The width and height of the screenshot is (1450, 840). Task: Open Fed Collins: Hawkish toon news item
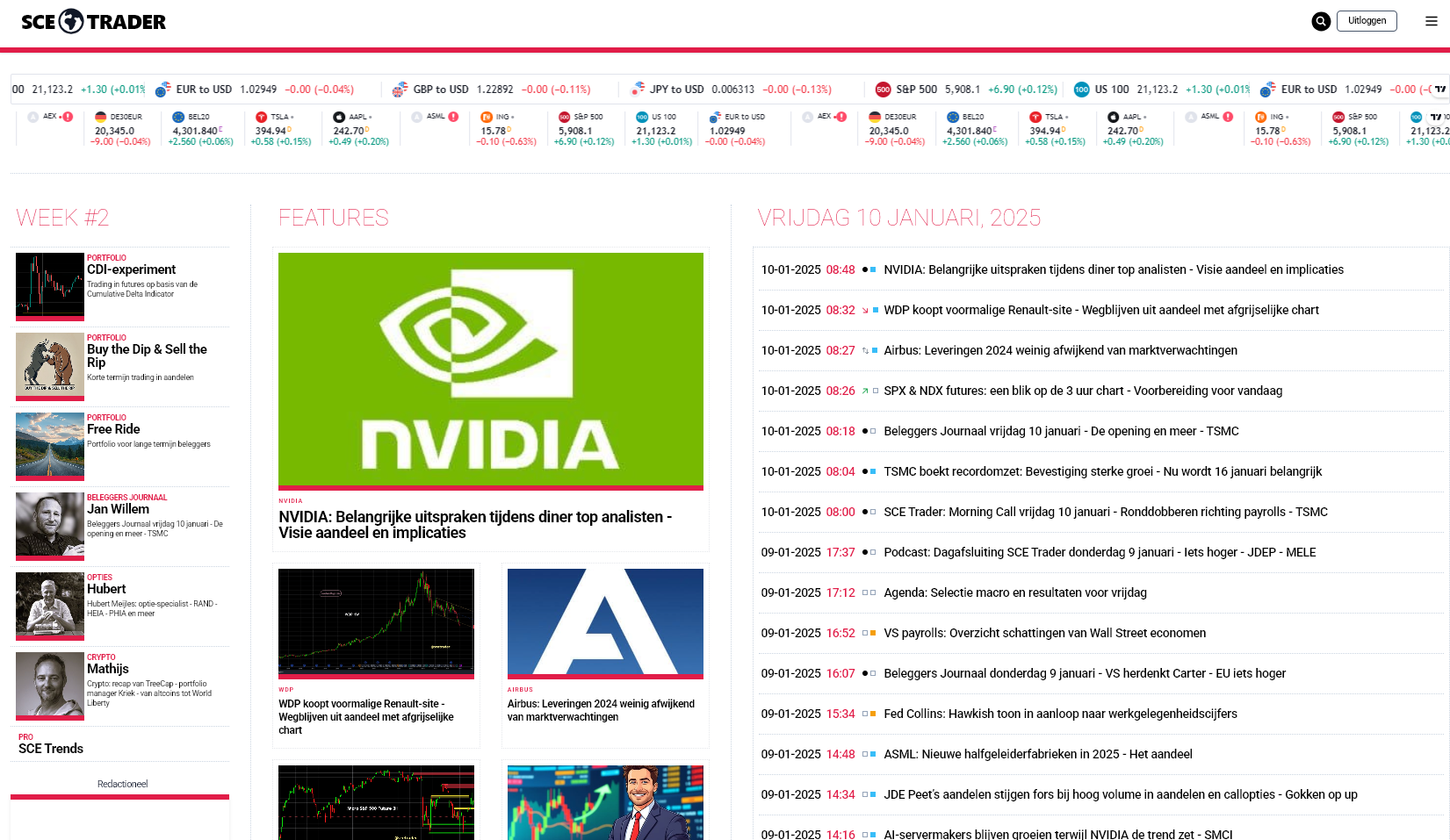[1060, 714]
